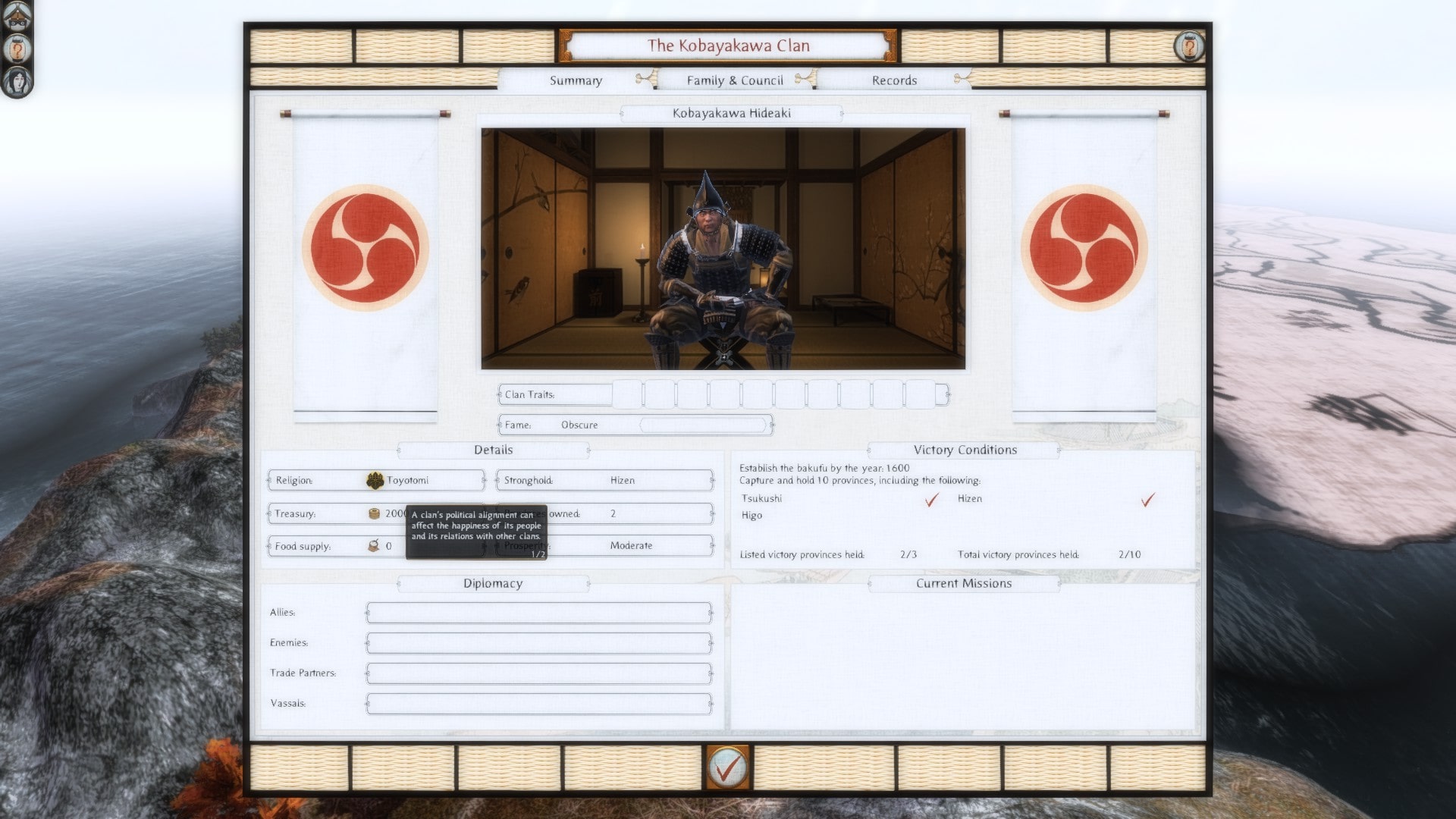Click the red checkmark beside Hizen
The height and width of the screenshot is (819, 1456).
(1148, 500)
